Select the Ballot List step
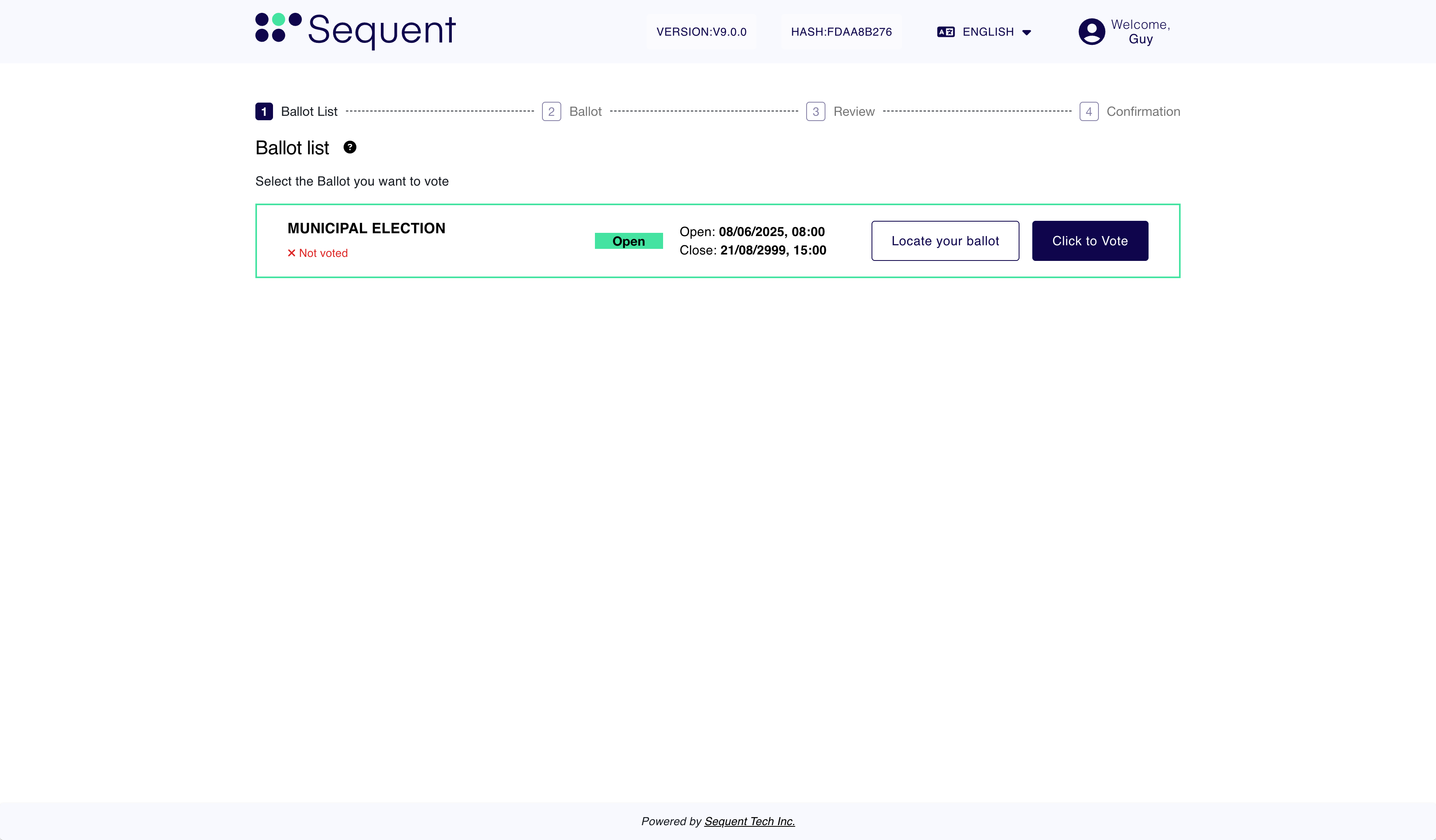 click(309, 112)
